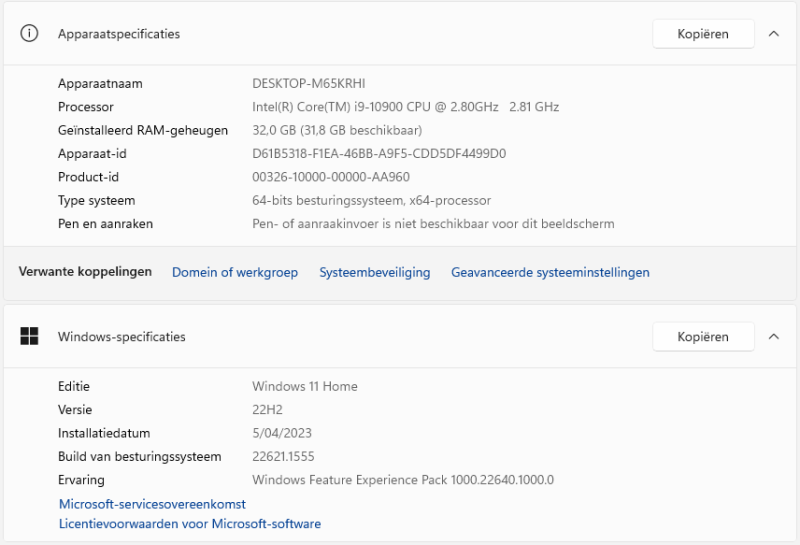The image size is (800, 545).
Task: Open Licentievoorwaarden voor Microsoft-software link
Action: pos(190,523)
